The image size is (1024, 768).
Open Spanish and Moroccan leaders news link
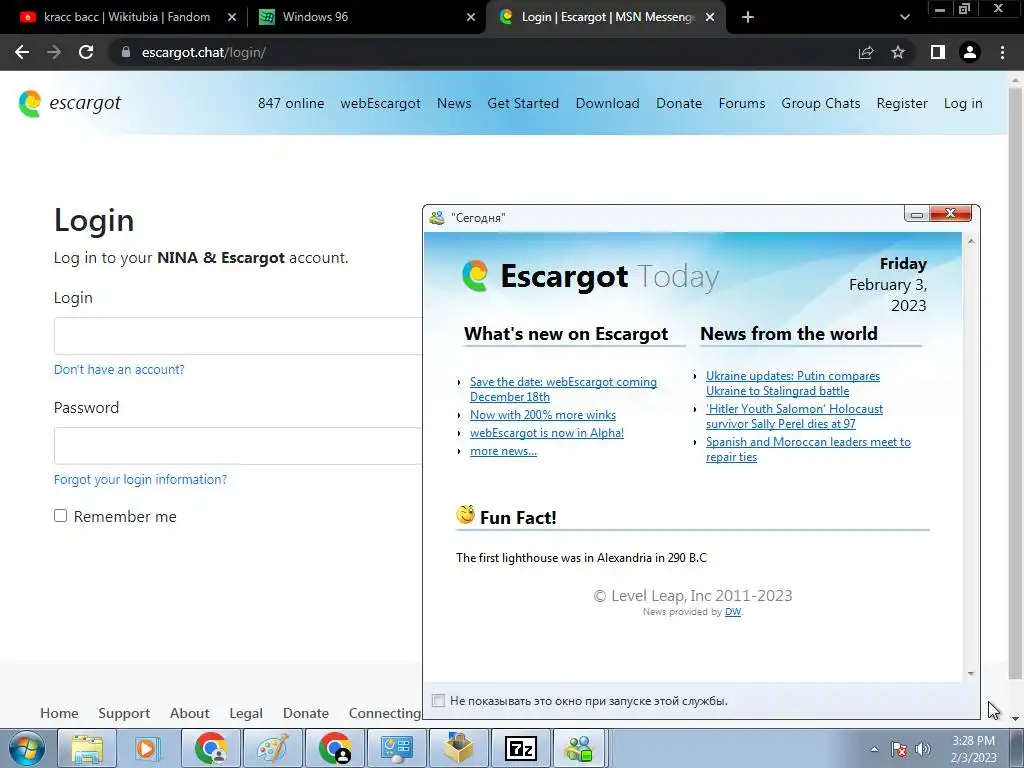(x=808, y=449)
